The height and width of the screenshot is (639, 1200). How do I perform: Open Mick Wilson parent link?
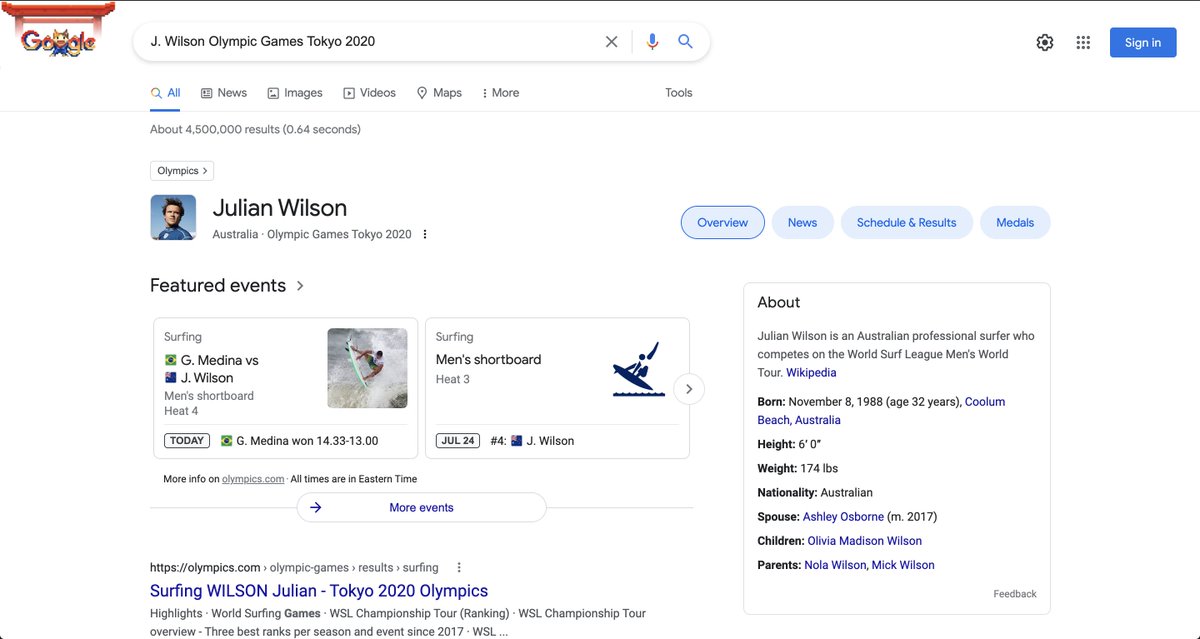(x=903, y=565)
